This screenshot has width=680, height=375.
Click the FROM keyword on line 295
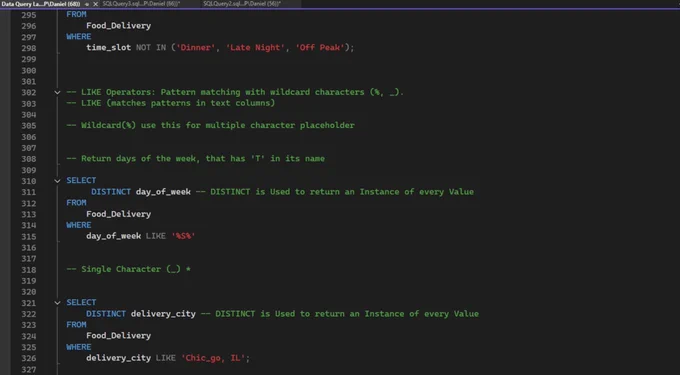pos(76,14)
